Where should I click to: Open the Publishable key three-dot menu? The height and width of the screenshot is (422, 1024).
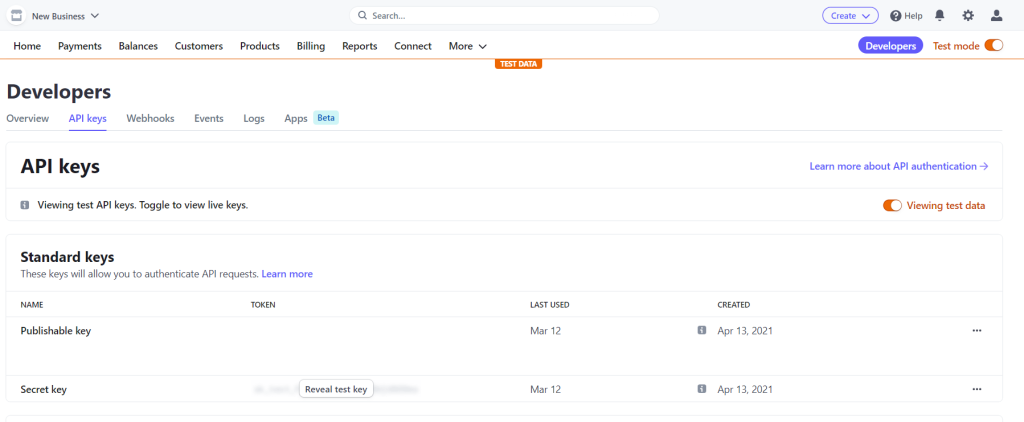(x=977, y=331)
